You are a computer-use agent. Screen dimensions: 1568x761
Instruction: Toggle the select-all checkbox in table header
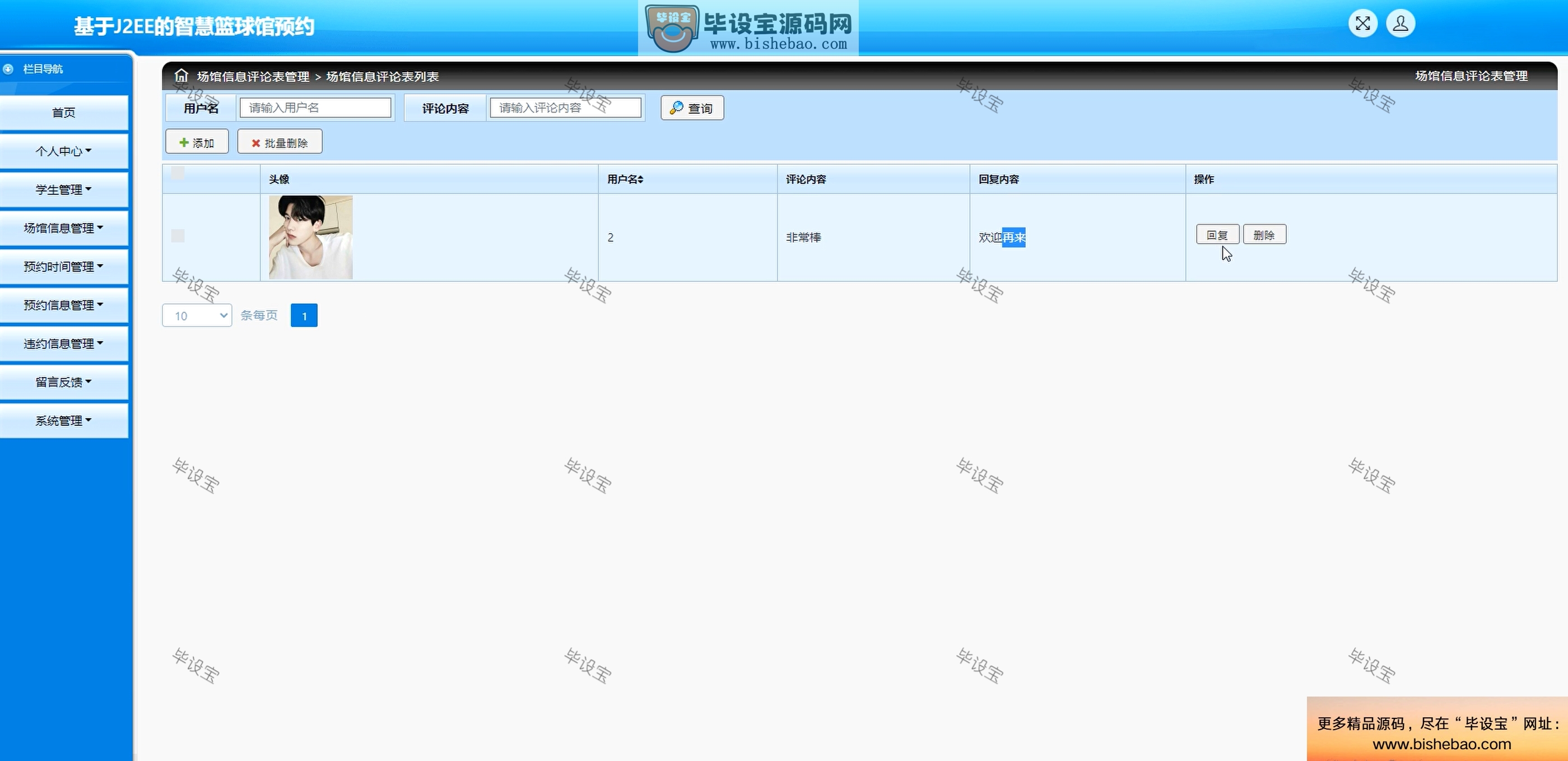pyautogui.click(x=178, y=172)
